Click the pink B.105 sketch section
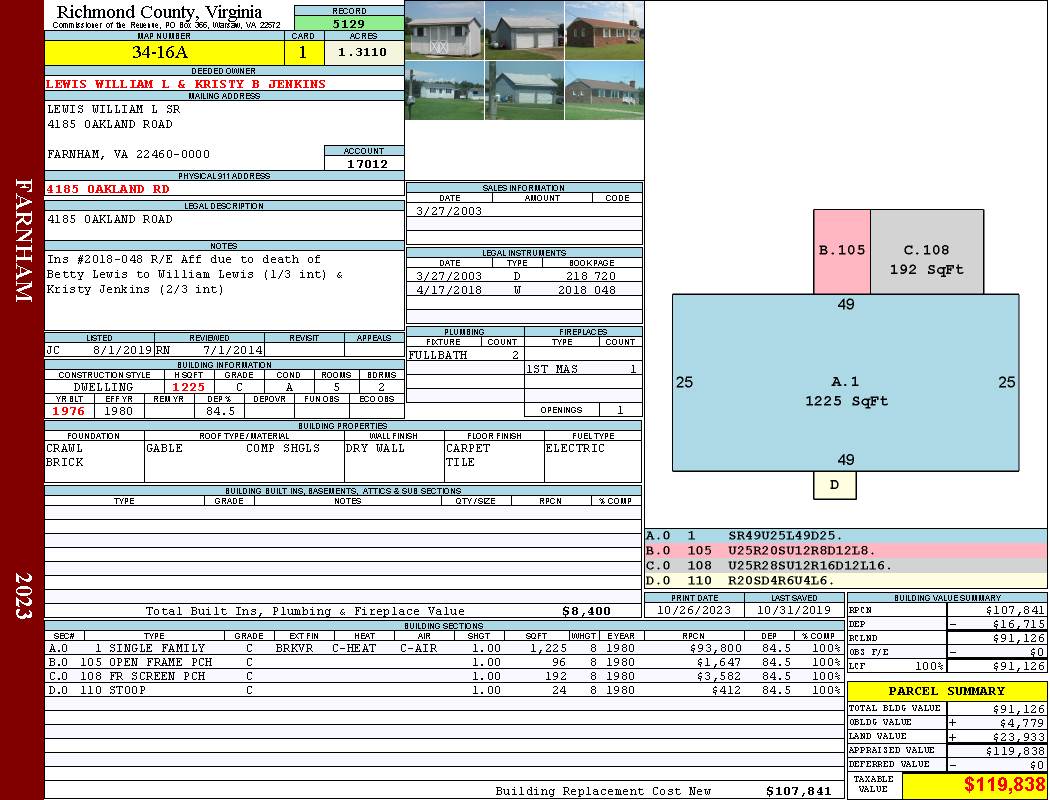 tap(842, 251)
